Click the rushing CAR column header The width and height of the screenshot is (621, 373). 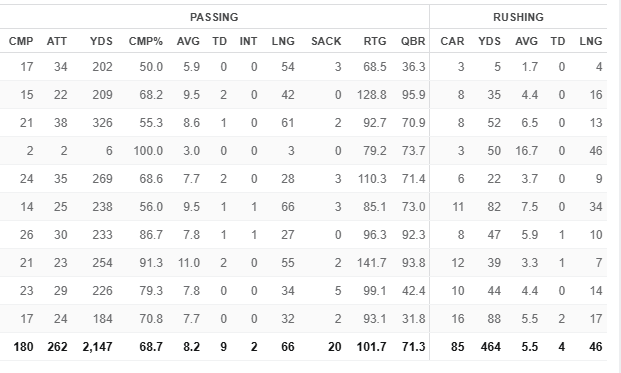pyautogui.click(x=452, y=41)
